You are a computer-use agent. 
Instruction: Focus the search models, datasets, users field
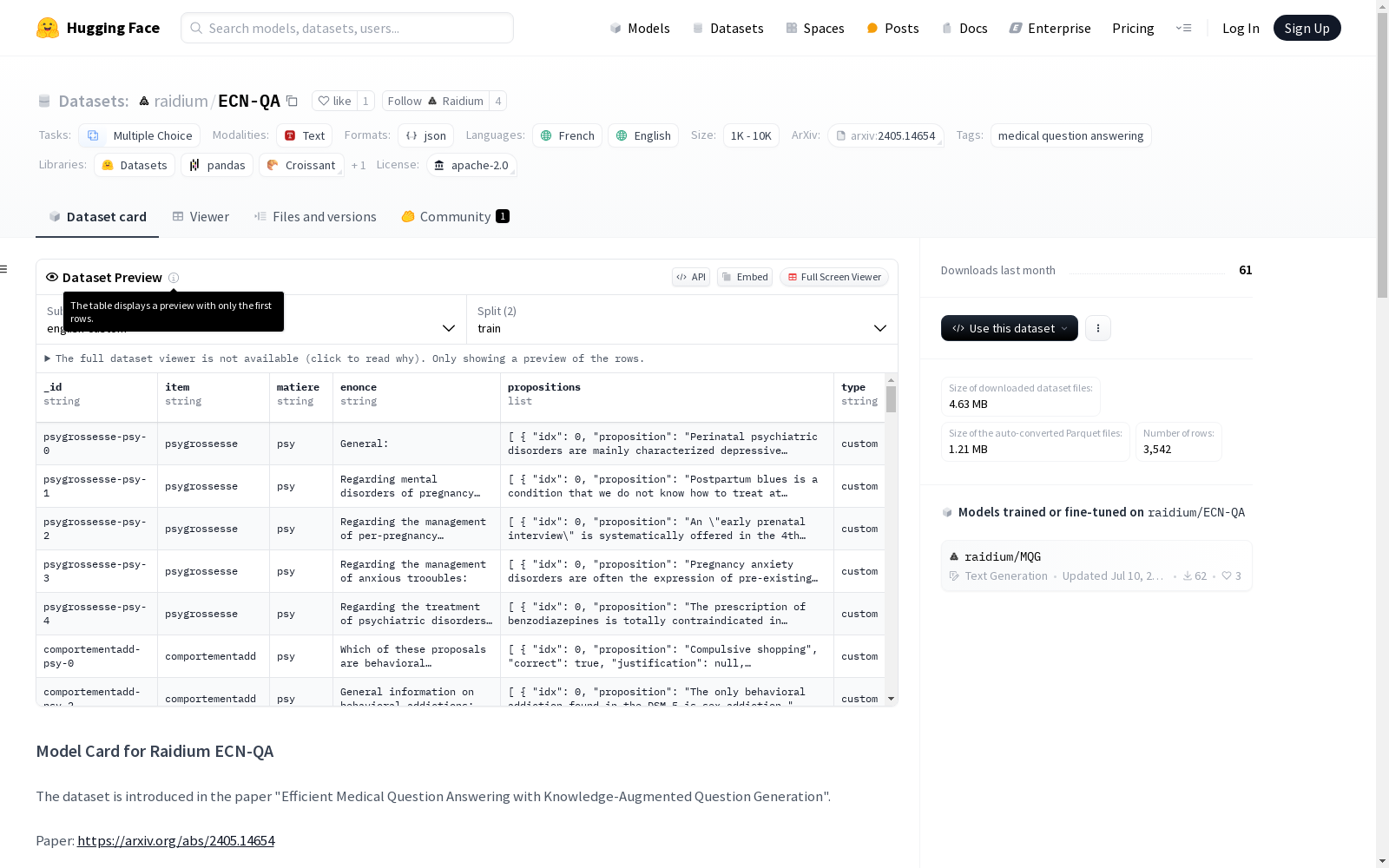(347, 28)
